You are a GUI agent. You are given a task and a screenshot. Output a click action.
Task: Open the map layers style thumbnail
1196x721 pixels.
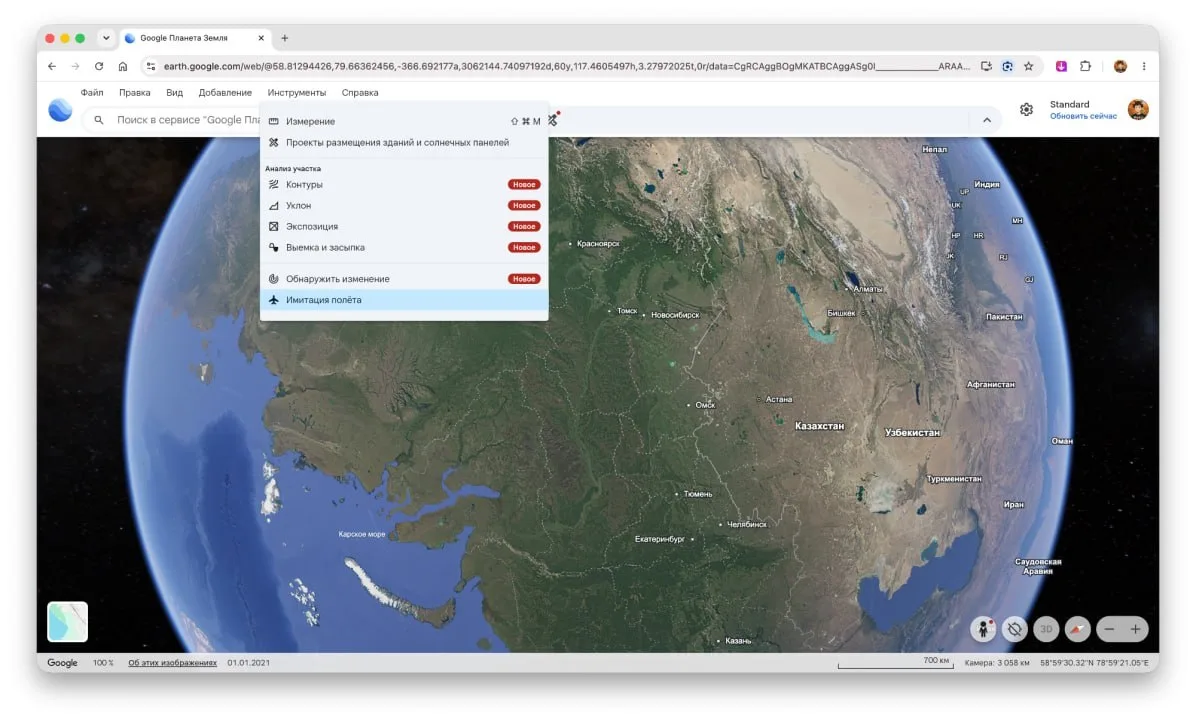click(x=67, y=622)
